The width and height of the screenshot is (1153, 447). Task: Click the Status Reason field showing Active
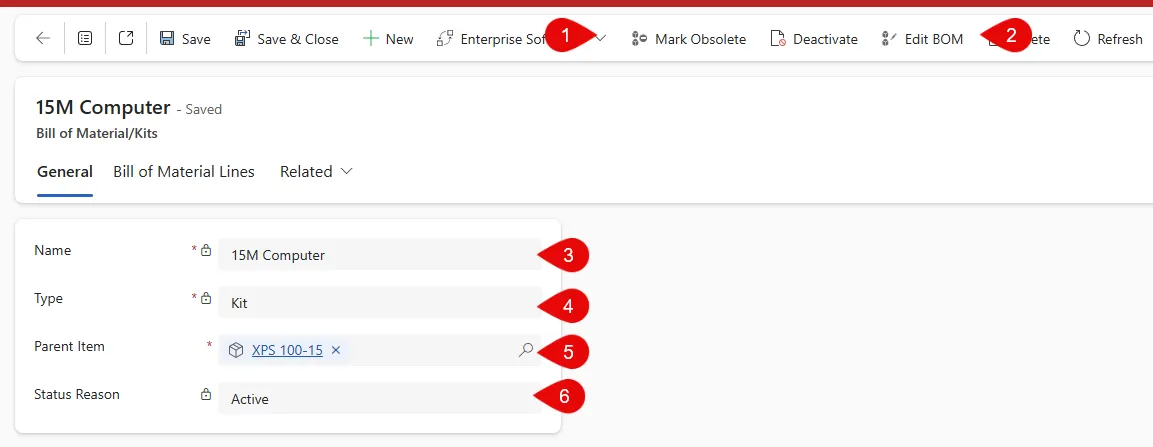pos(379,399)
